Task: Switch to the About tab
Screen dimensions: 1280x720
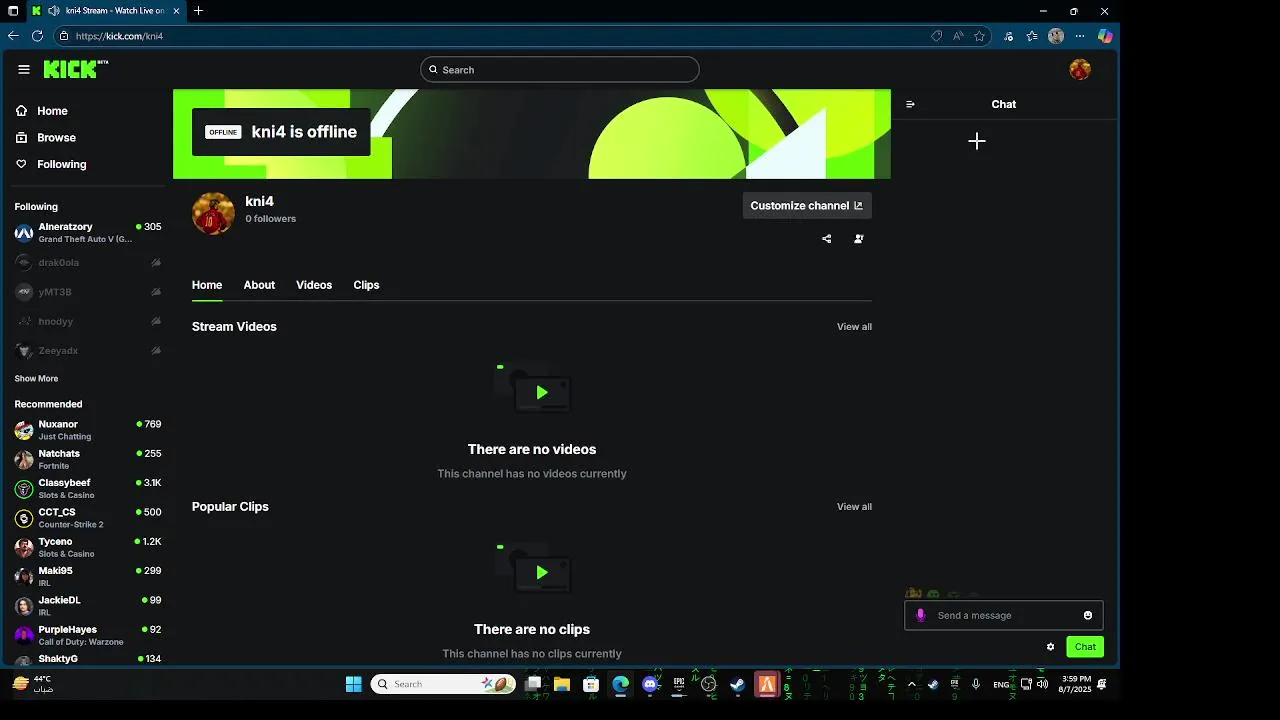Action: tap(259, 285)
